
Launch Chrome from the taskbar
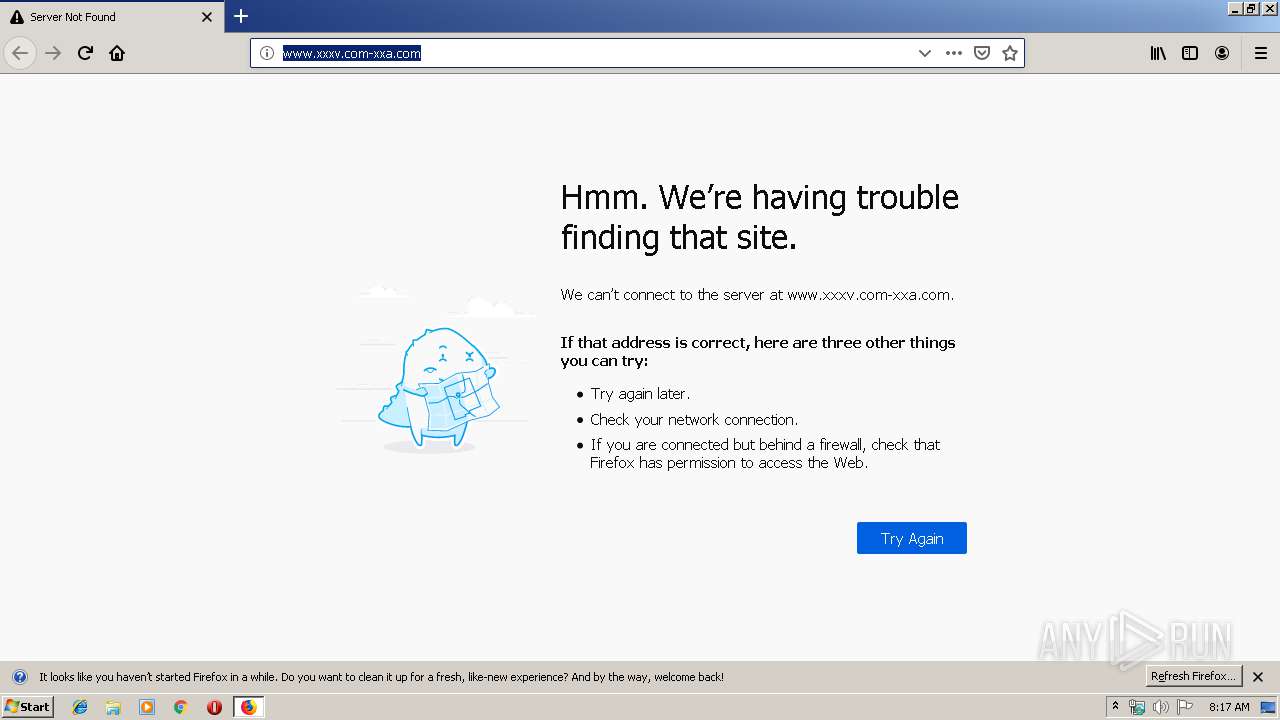[x=181, y=707]
